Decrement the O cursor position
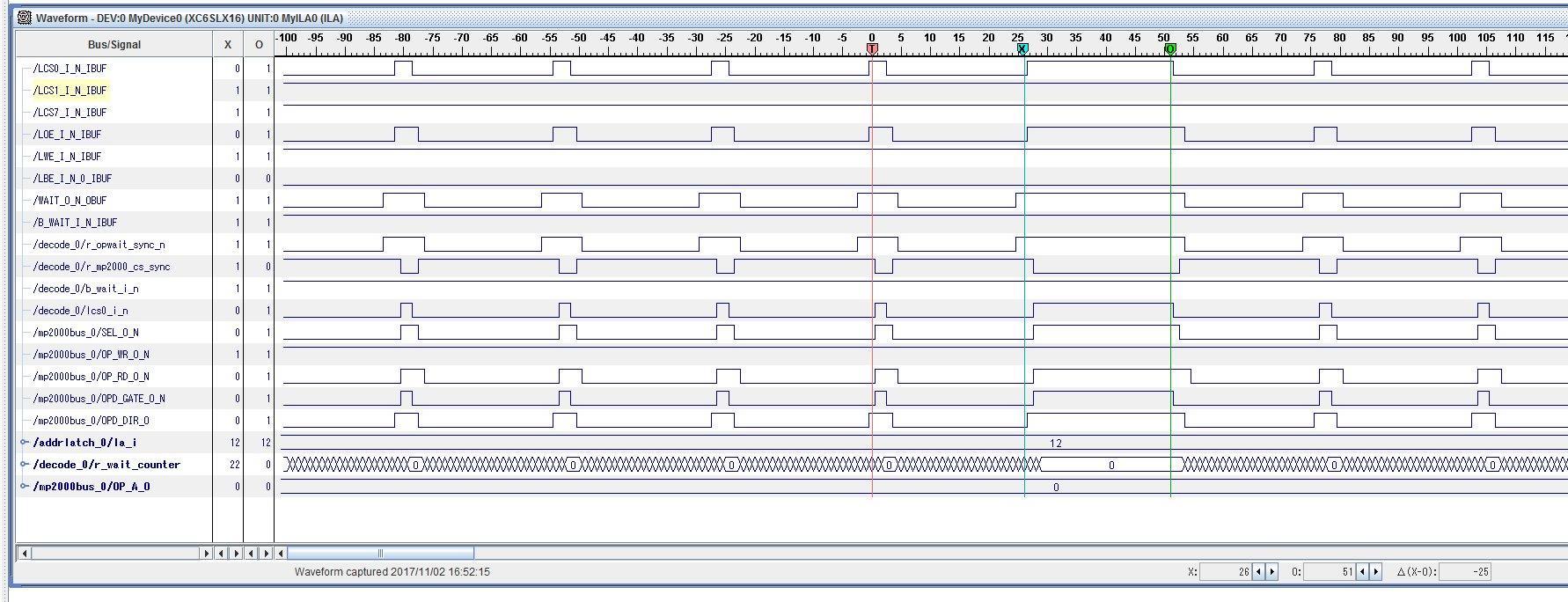1568x602 pixels. pos(1363,572)
